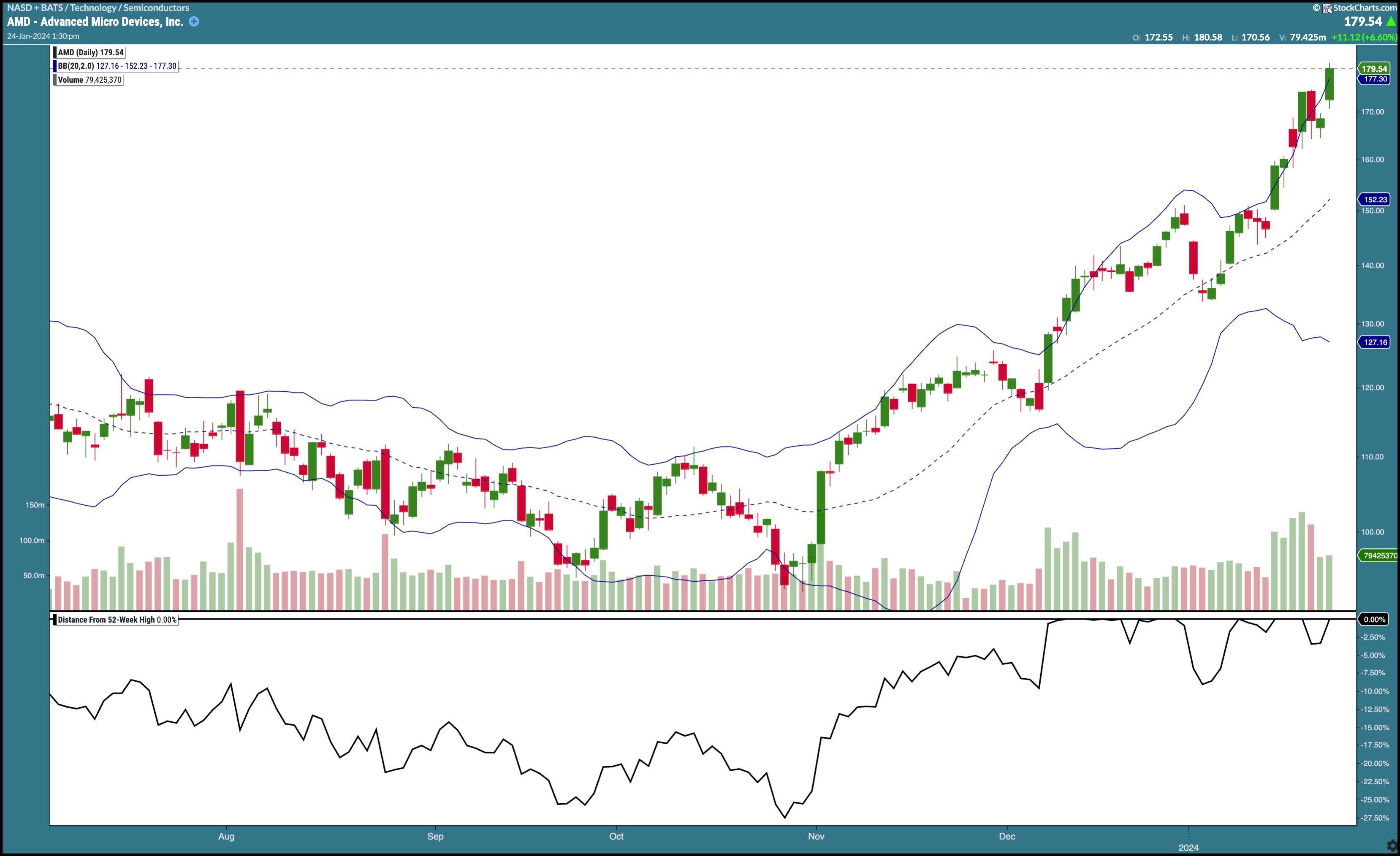Viewport: 1400px width, 856px height.
Task: Click the blue plus icon beside AMD title
Action: (194, 22)
